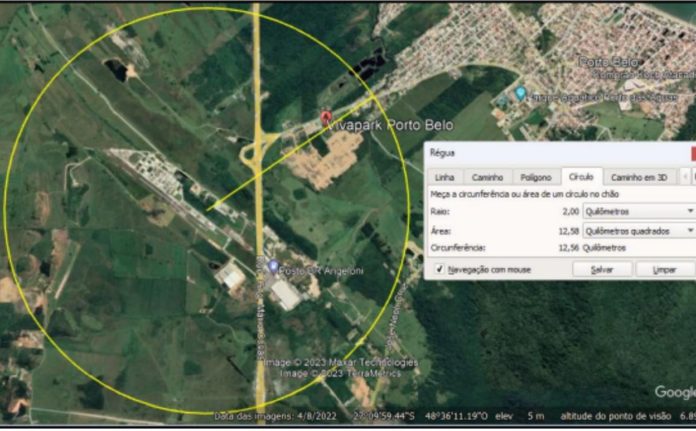Click the teal Parque Aquático map marker
696x431 pixels.
click(520, 94)
